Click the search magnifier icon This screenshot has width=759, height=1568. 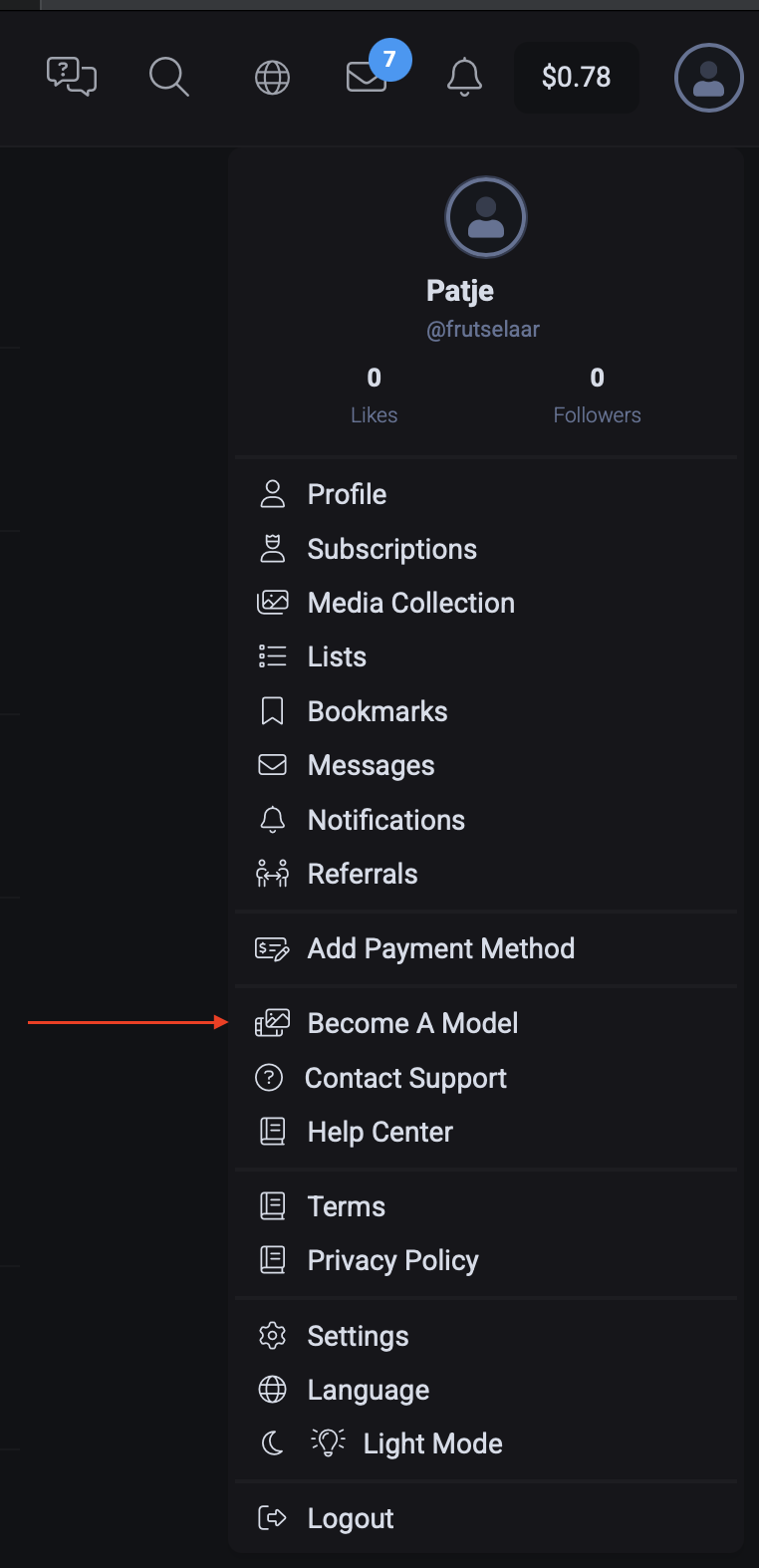click(169, 77)
